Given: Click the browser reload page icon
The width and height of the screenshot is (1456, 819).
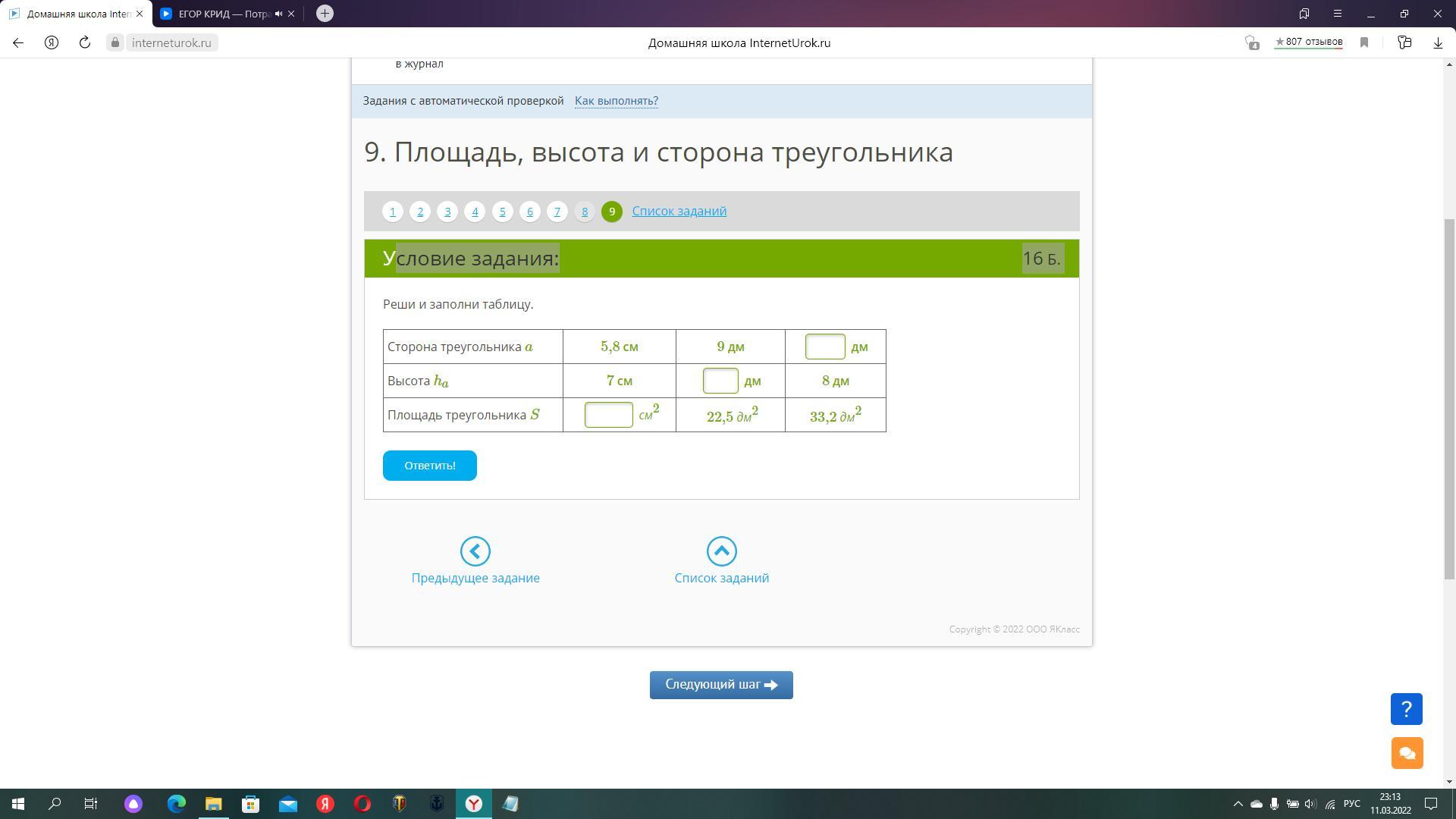Looking at the screenshot, I should [85, 43].
